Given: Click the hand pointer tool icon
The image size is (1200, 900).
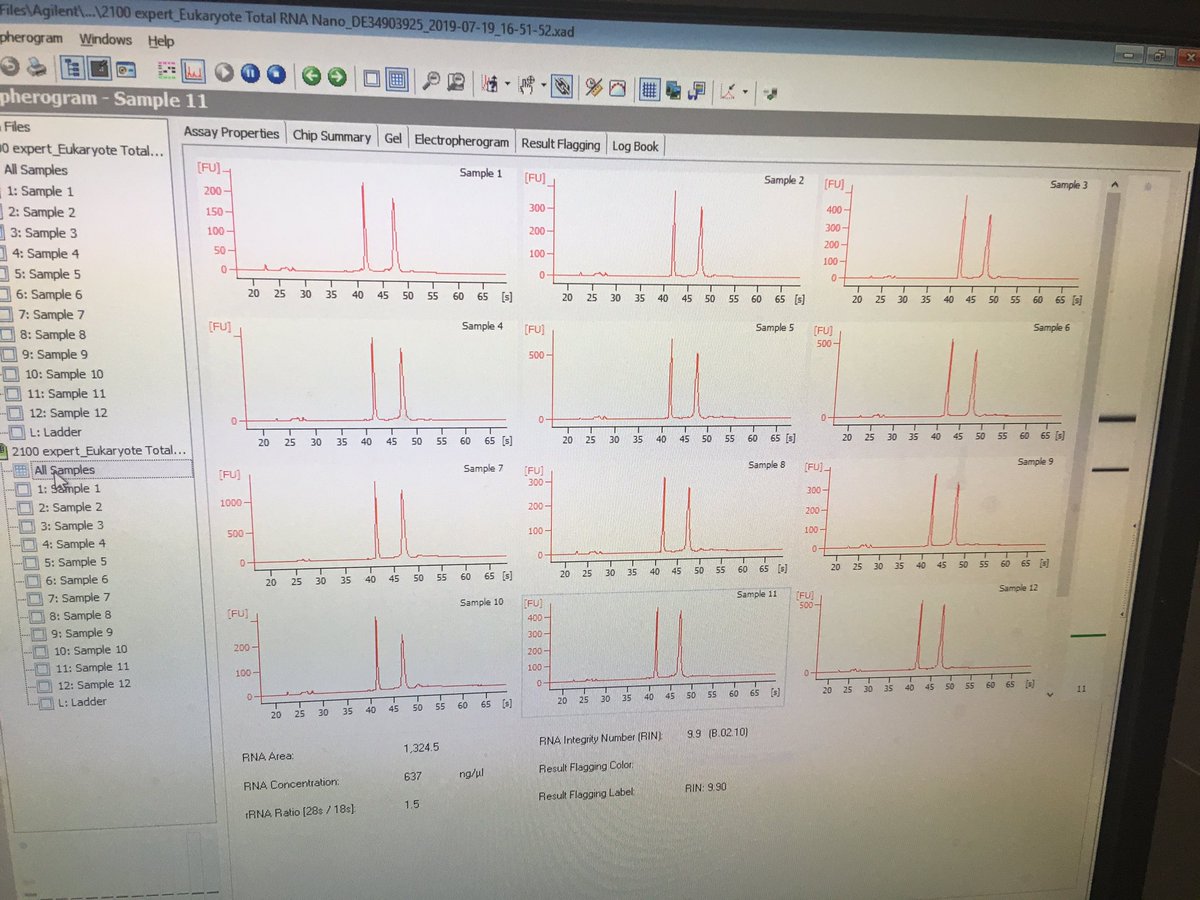Looking at the screenshot, I should pyautogui.click(x=526, y=85).
